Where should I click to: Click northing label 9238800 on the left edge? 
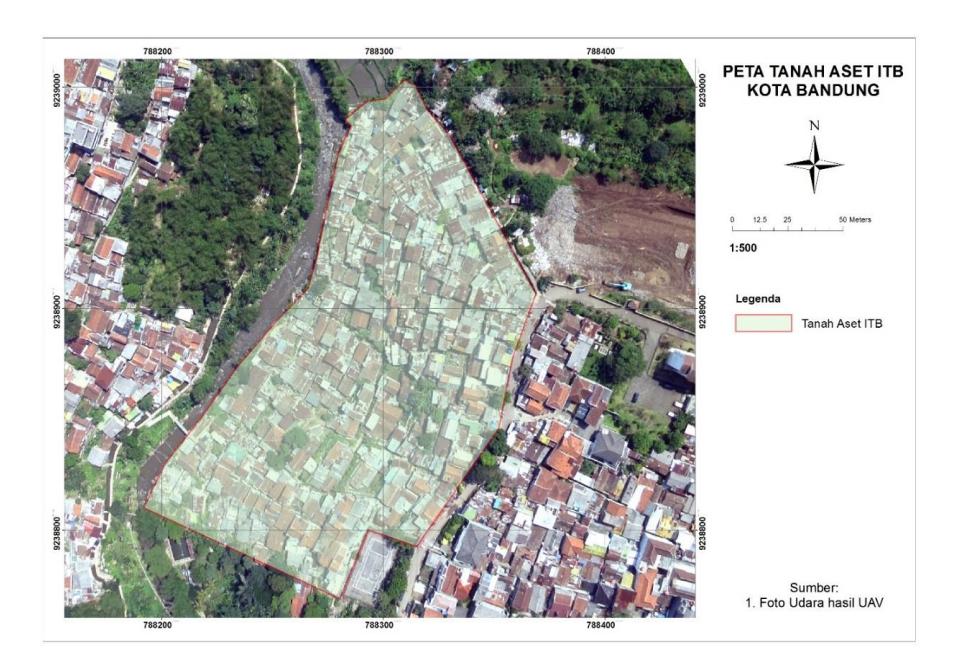click(57, 533)
